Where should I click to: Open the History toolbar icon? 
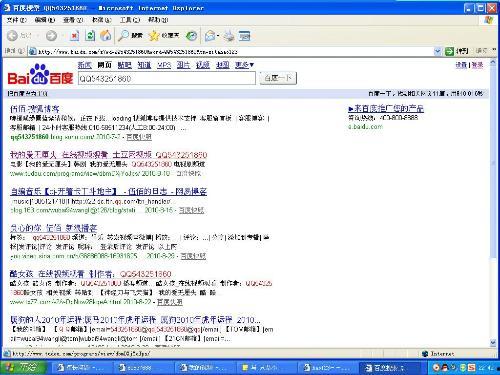[191, 35]
